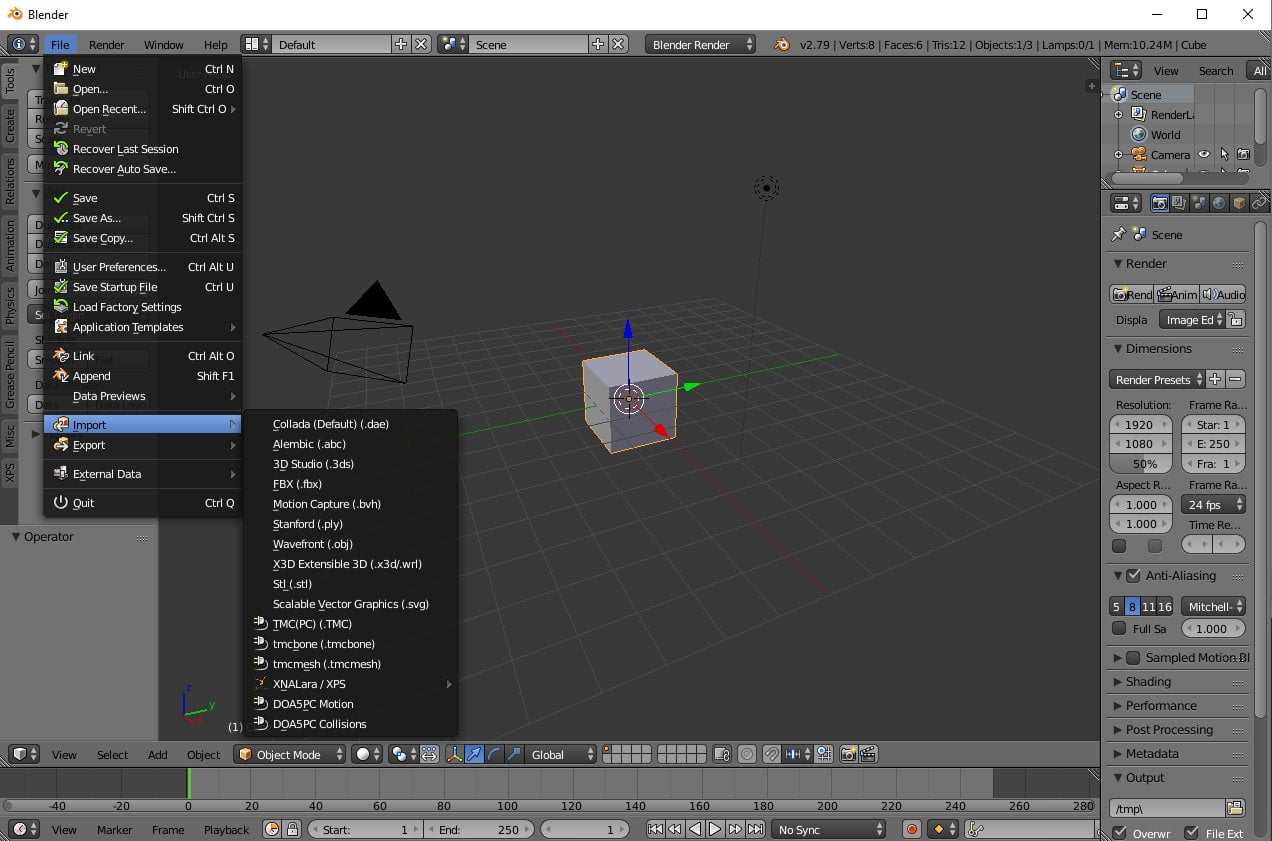Play the animation in reverse

click(x=695, y=830)
